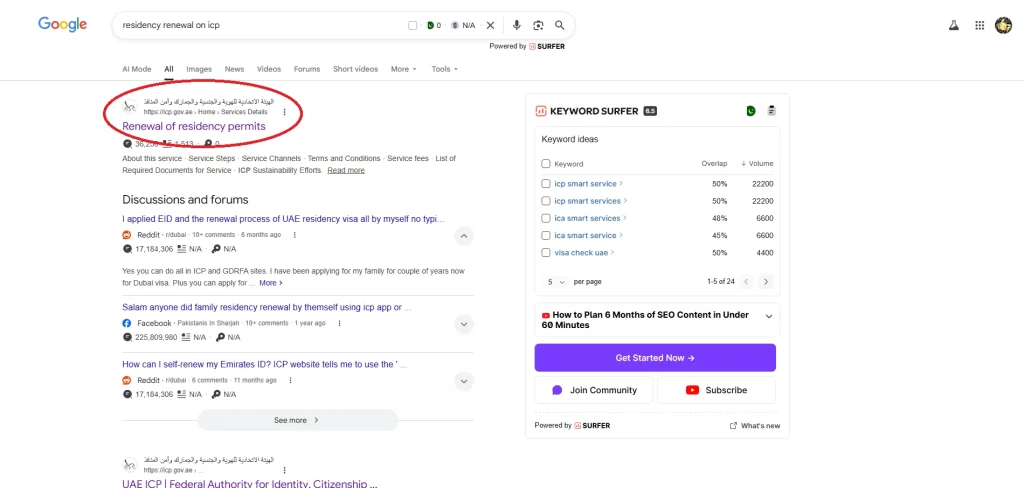The image size is (1024, 488).
Task: Switch to Short videos tab
Action: [x=355, y=69]
